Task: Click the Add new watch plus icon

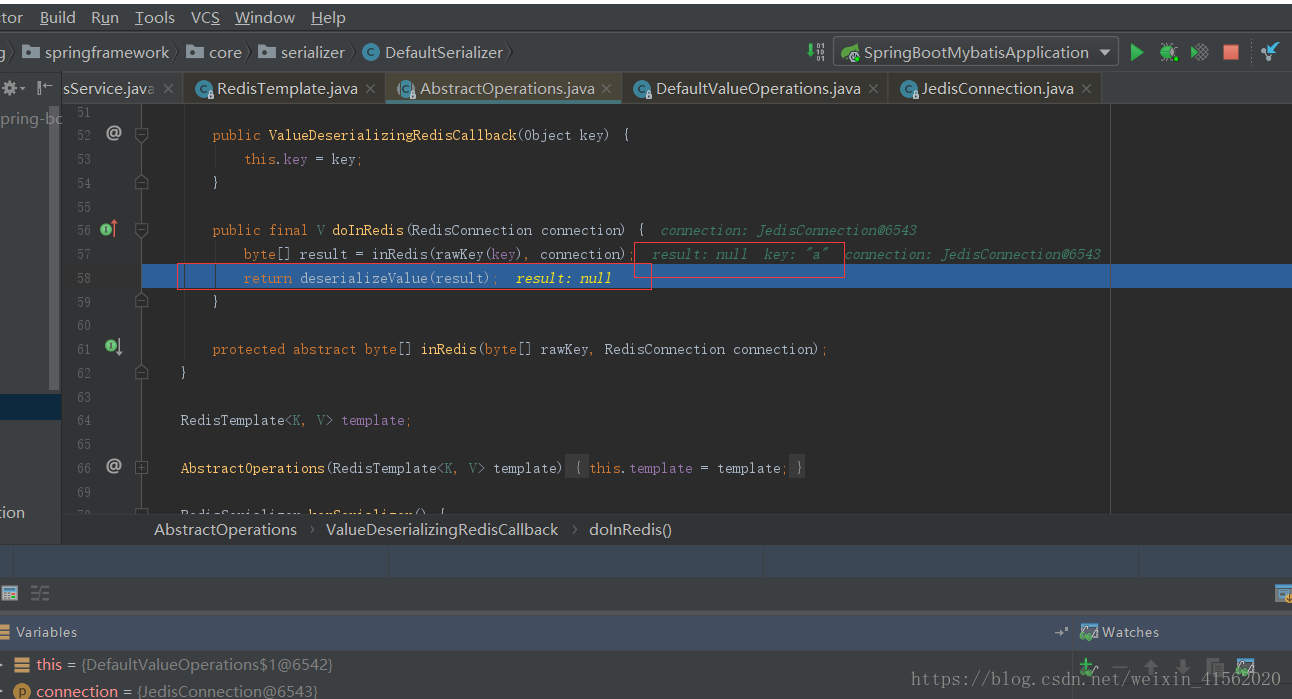Action: click(1089, 667)
